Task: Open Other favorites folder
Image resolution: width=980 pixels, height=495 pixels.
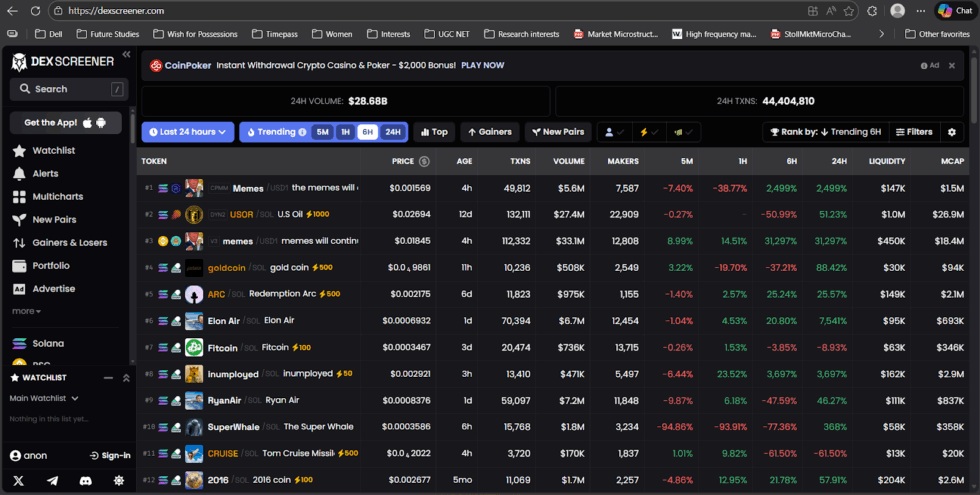Action: pos(937,34)
